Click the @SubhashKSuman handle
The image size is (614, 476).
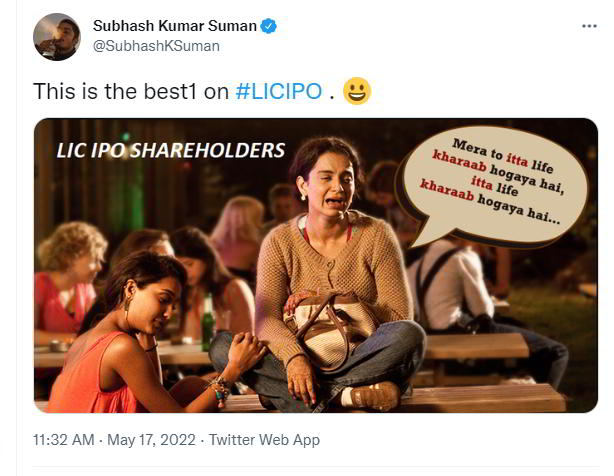pos(156,46)
